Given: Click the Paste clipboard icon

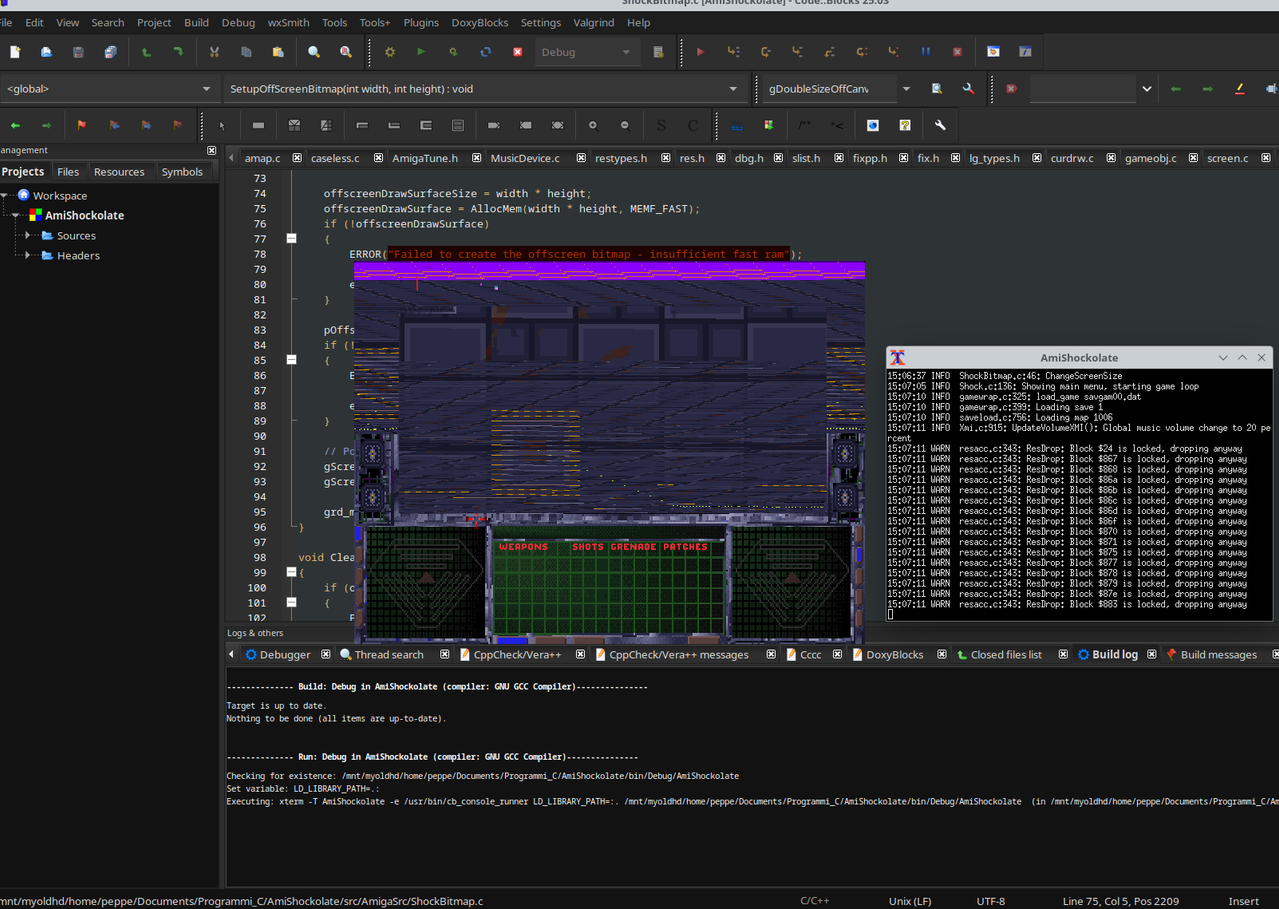Looking at the screenshot, I should (278, 52).
